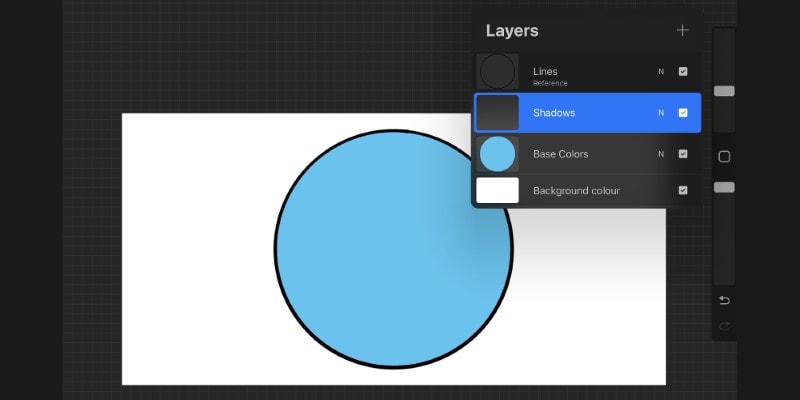This screenshot has height=400, width=800.
Task: Click the Shadows layer thumbnail
Action: pyautogui.click(x=497, y=113)
